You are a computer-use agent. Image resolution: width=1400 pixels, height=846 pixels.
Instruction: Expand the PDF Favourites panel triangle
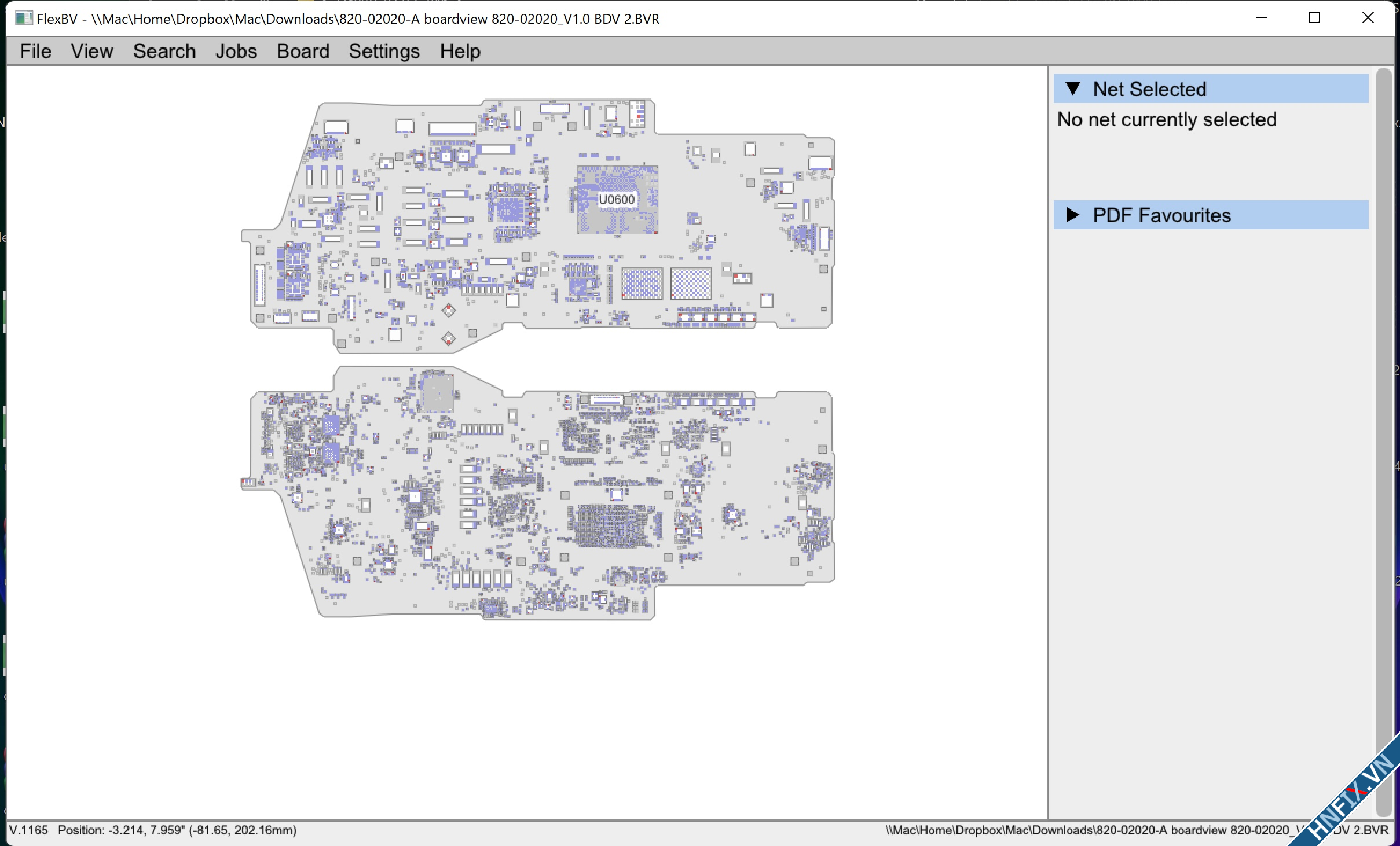tap(1072, 215)
